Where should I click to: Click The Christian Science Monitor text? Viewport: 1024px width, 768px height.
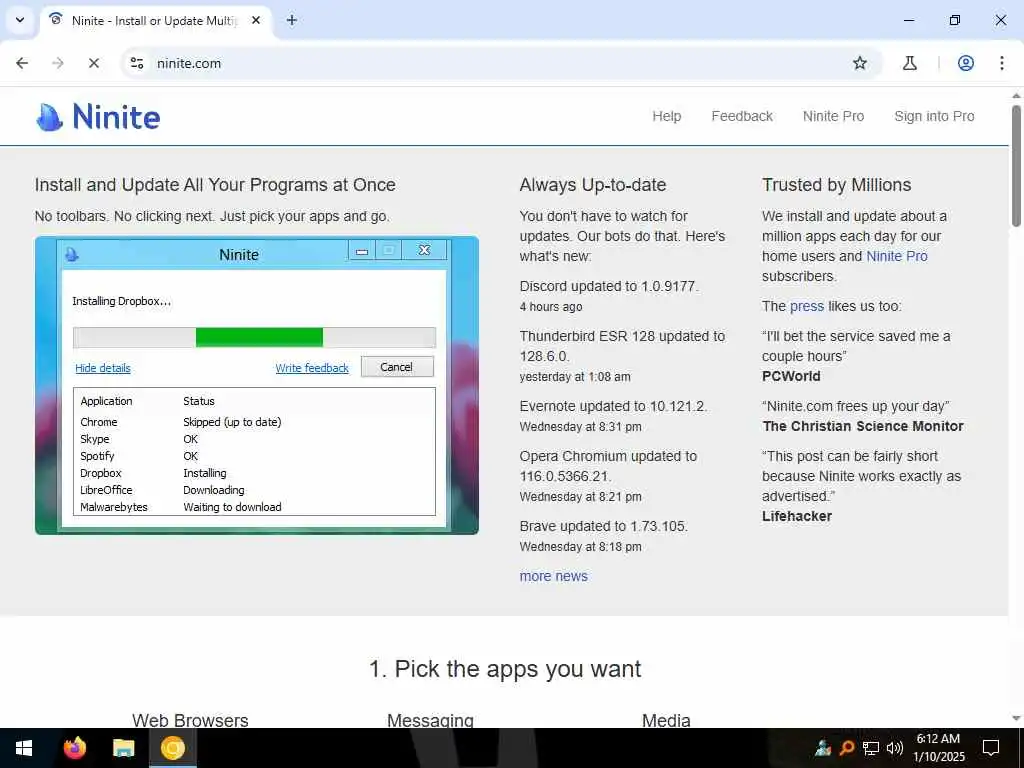[x=863, y=426]
